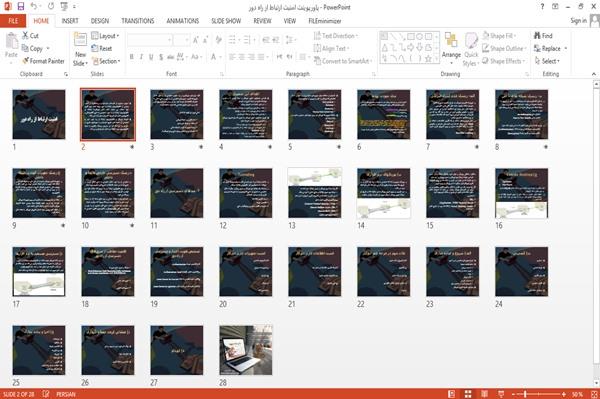
Task: Click the Reset slide button
Action: (x=102, y=49)
